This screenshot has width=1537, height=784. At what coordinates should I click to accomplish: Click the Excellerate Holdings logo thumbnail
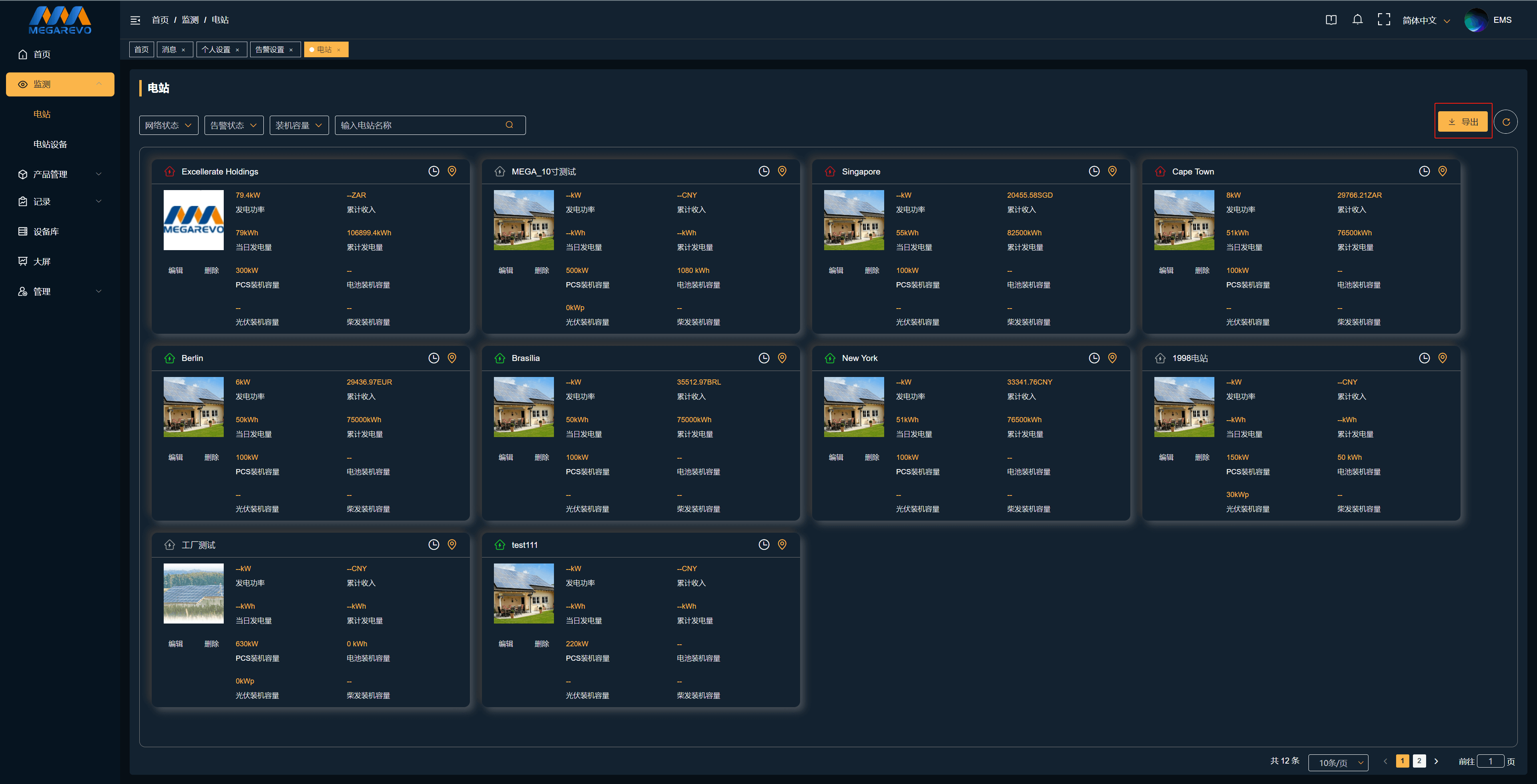(194, 220)
